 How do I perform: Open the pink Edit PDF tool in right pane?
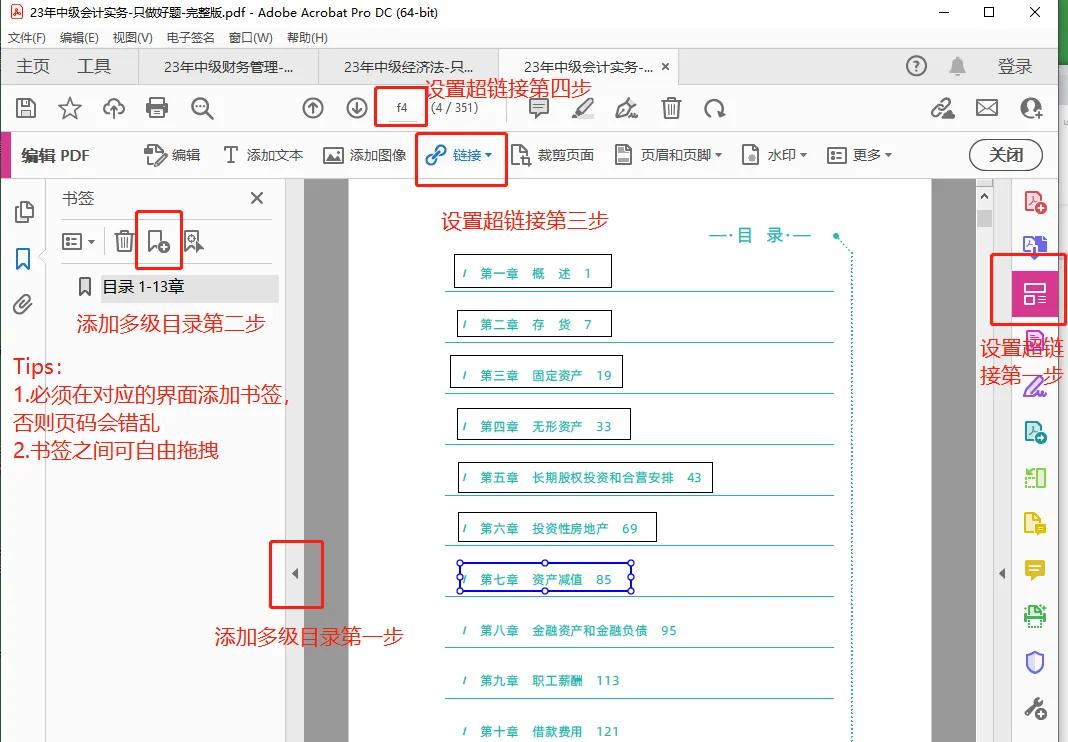coord(1035,294)
